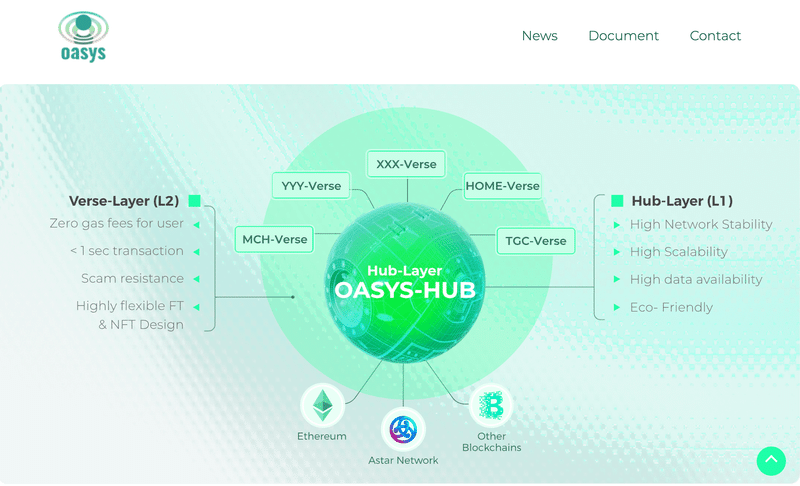Screen dimensions: 800x486
Task: Click arrow bullet beside Scam resistance
Action: click(x=196, y=279)
